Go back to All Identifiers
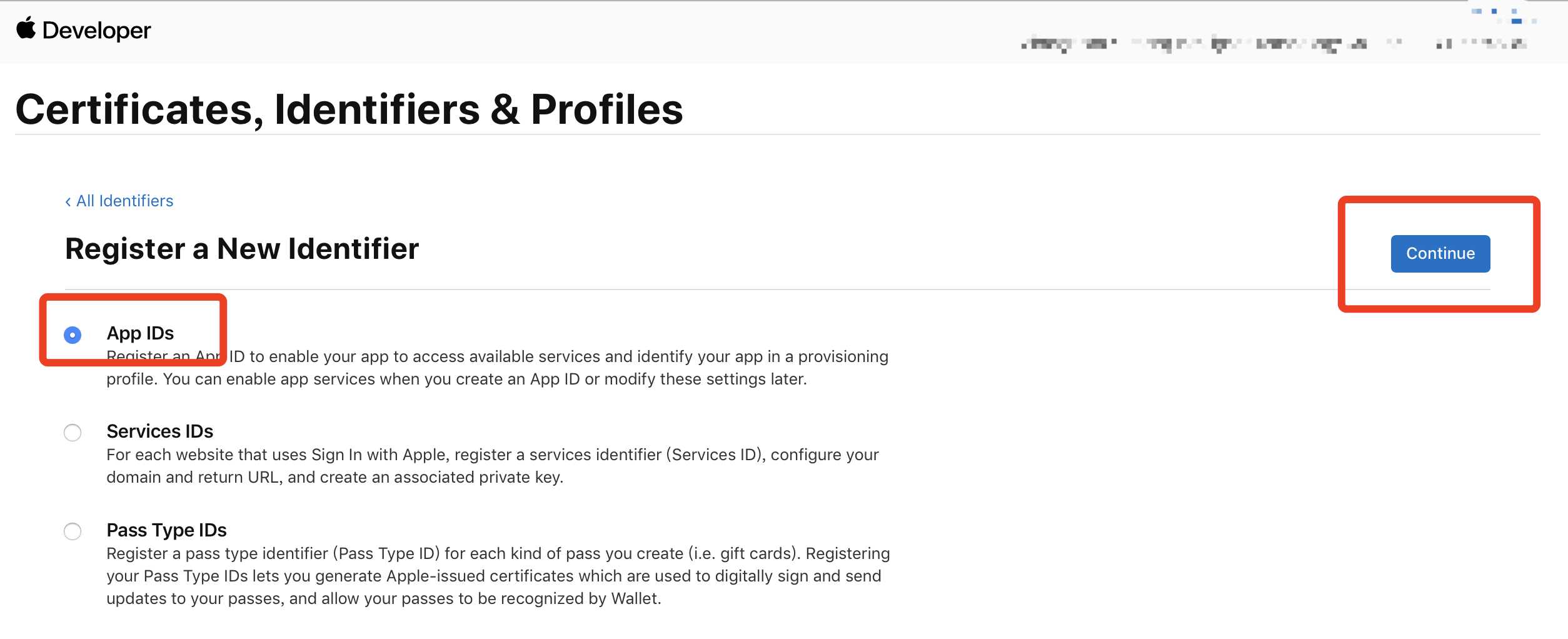 pos(124,201)
